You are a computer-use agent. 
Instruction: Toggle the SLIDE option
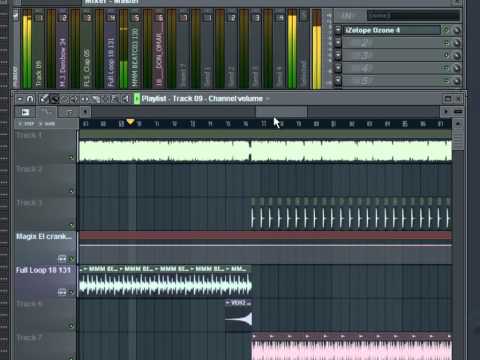(x=47, y=124)
